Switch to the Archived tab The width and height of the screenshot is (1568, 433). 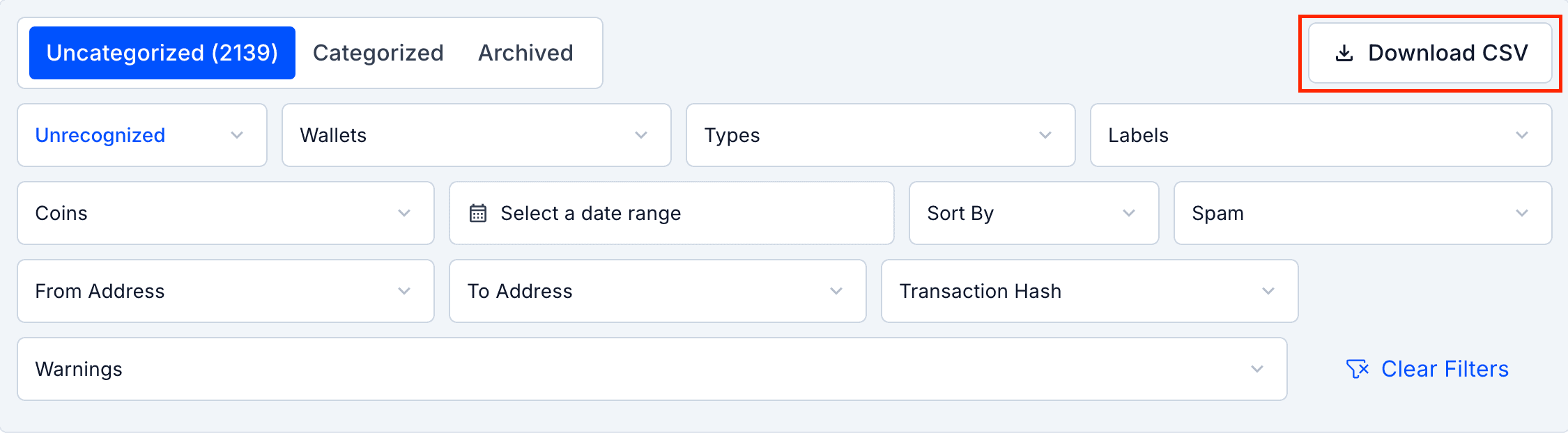525,52
